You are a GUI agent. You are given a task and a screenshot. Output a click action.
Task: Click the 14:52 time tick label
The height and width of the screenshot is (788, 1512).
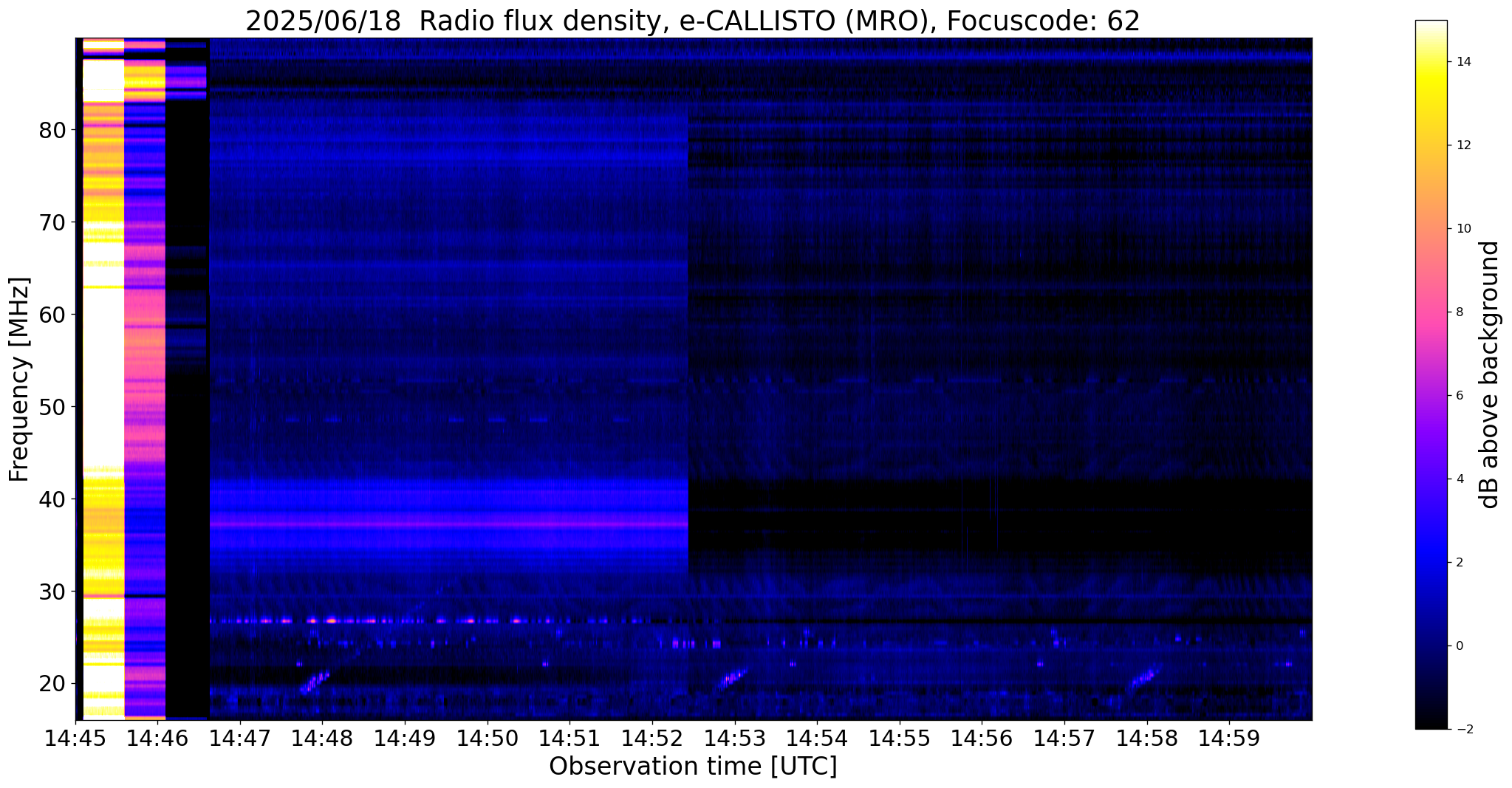[x=652, y=737]
